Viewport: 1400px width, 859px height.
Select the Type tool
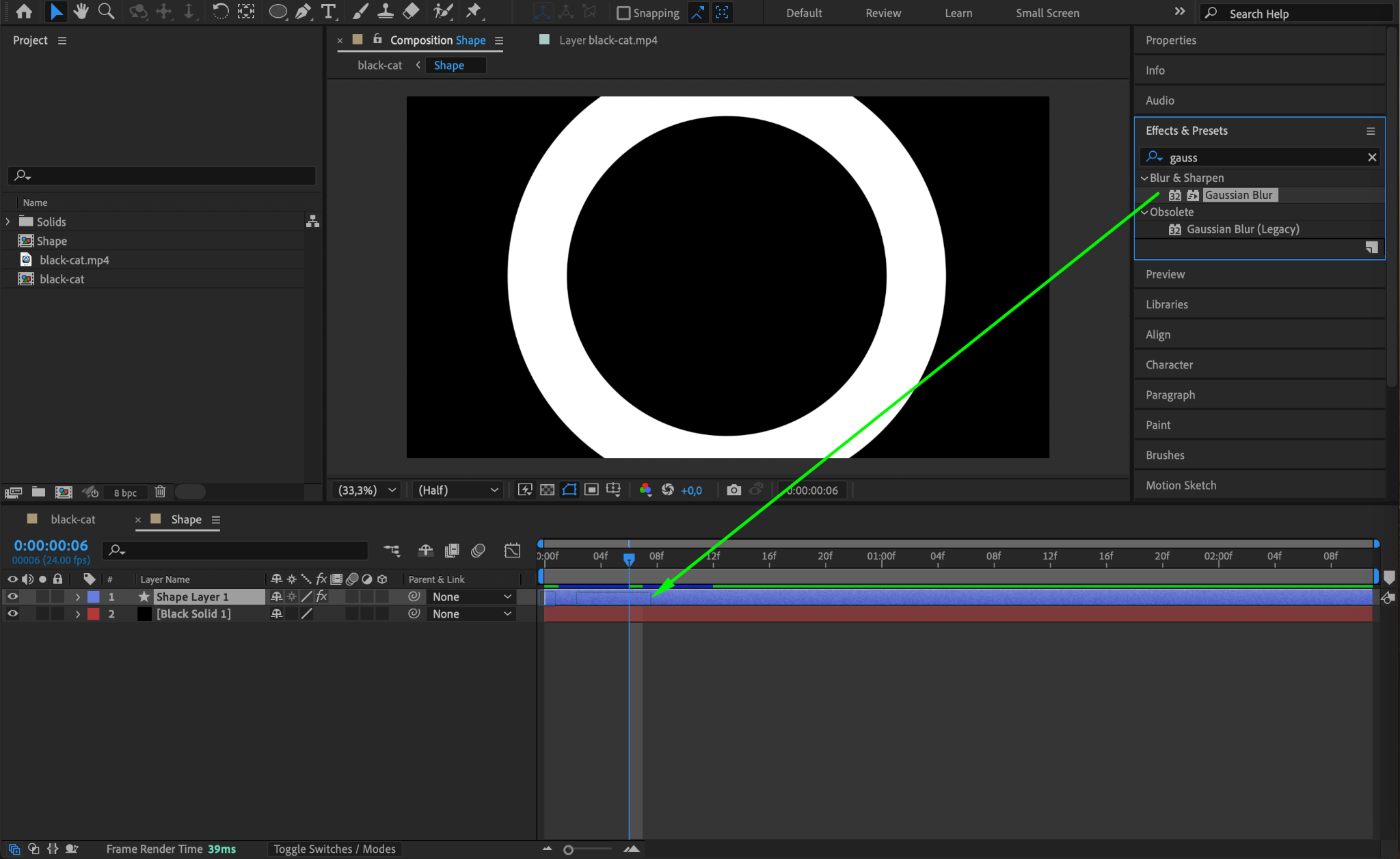pyautogui.click(x=329, y=12)
